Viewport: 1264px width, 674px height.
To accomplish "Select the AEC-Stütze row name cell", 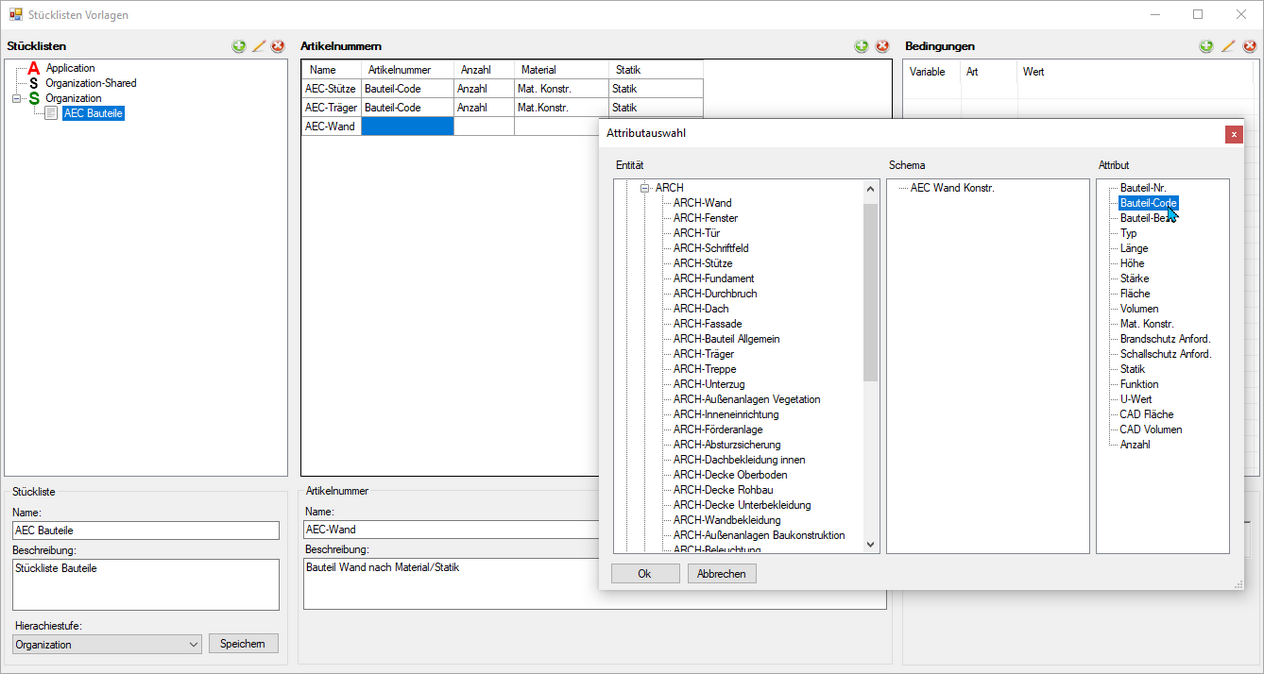I will click(x=331, y=89).
